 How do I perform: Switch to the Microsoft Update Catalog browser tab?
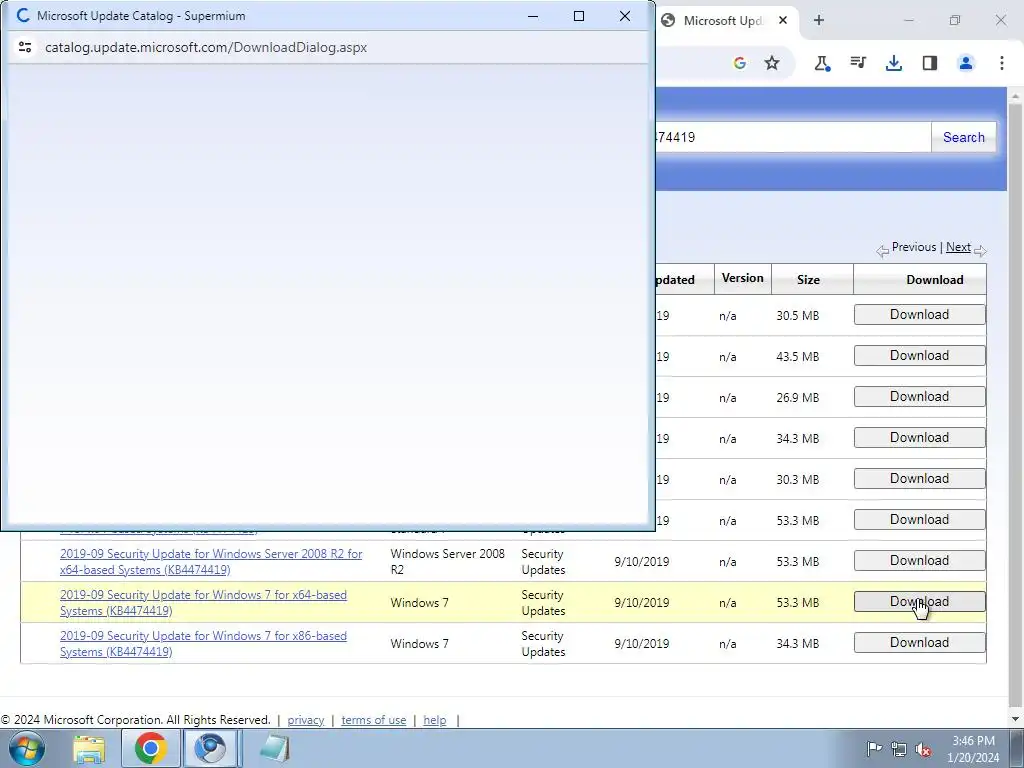722,20
